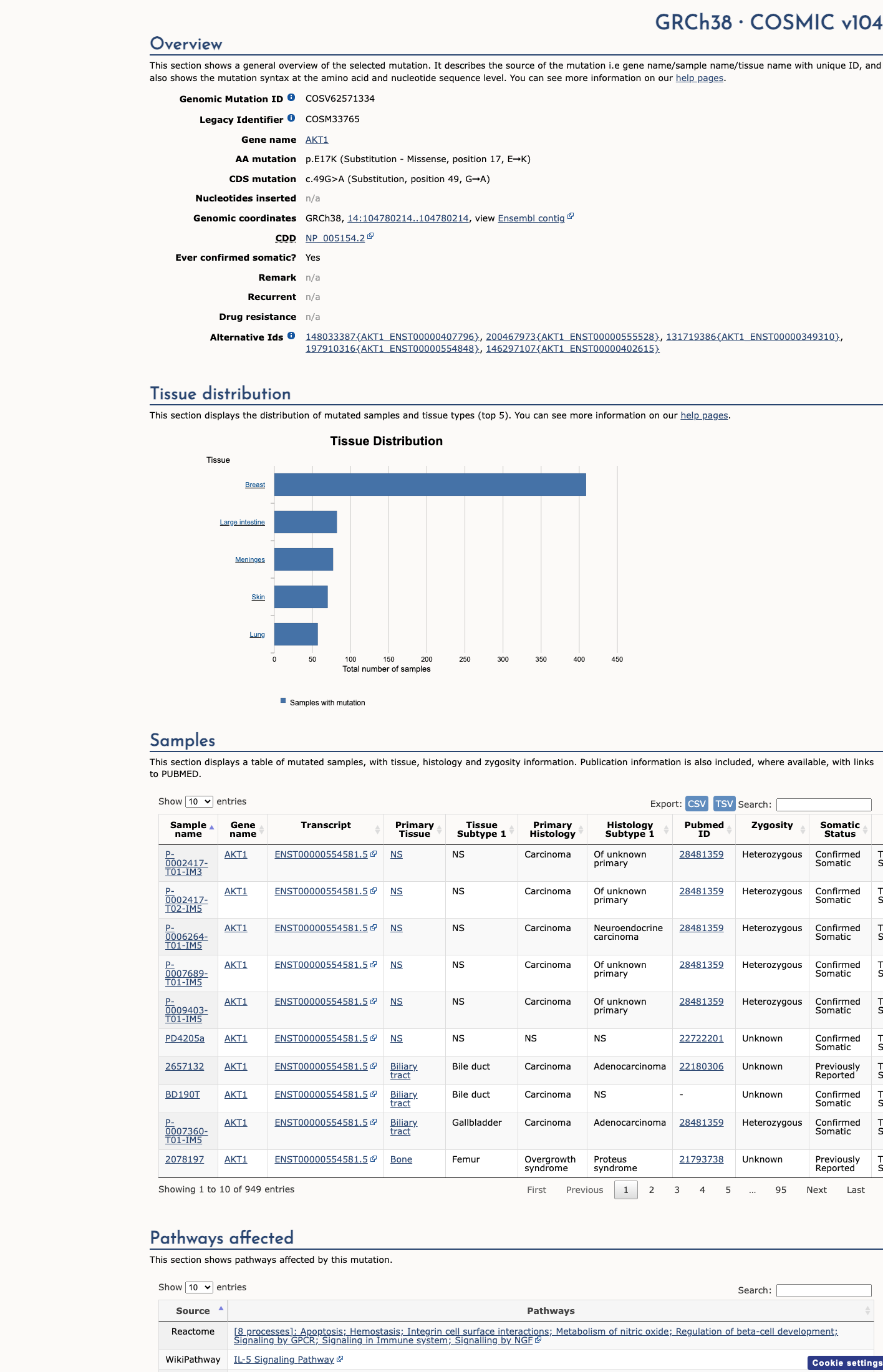Screen dimensions: 883x1372
Task: Click external icon of transcript in PD4205a row
Action: (374, 1038)
